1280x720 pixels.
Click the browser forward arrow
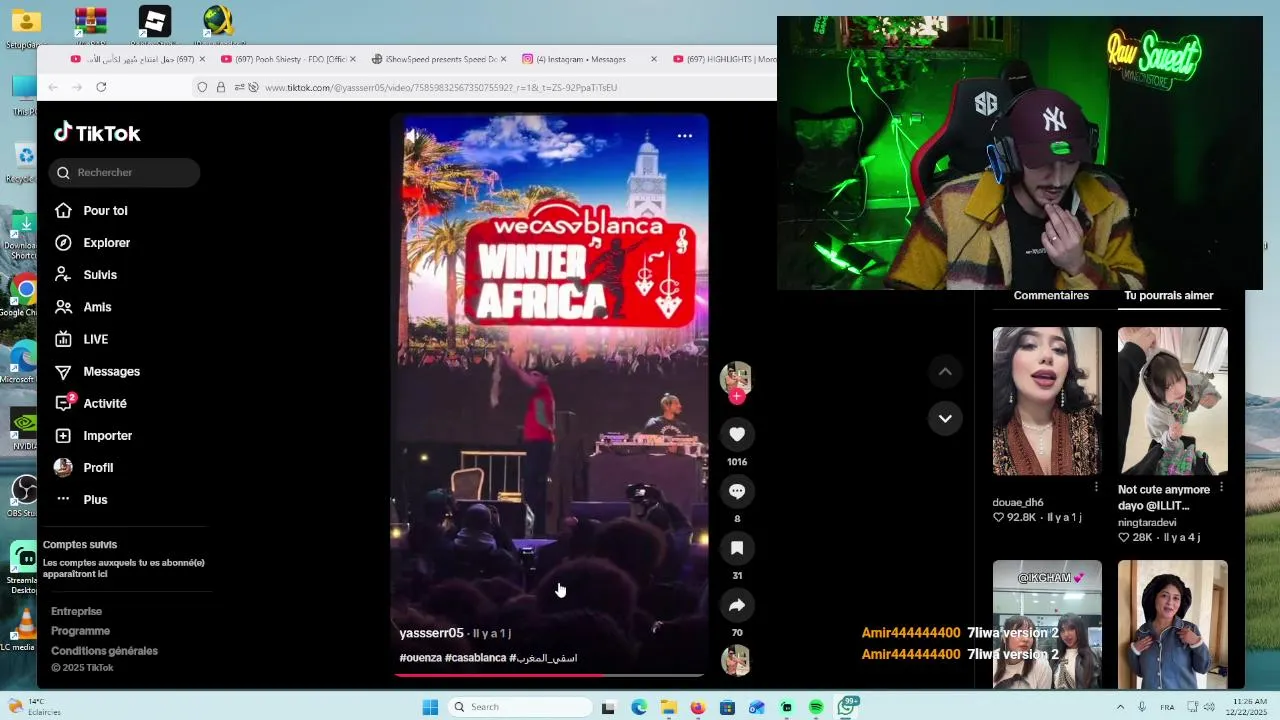pyautogui.click(x=77, y=87)
